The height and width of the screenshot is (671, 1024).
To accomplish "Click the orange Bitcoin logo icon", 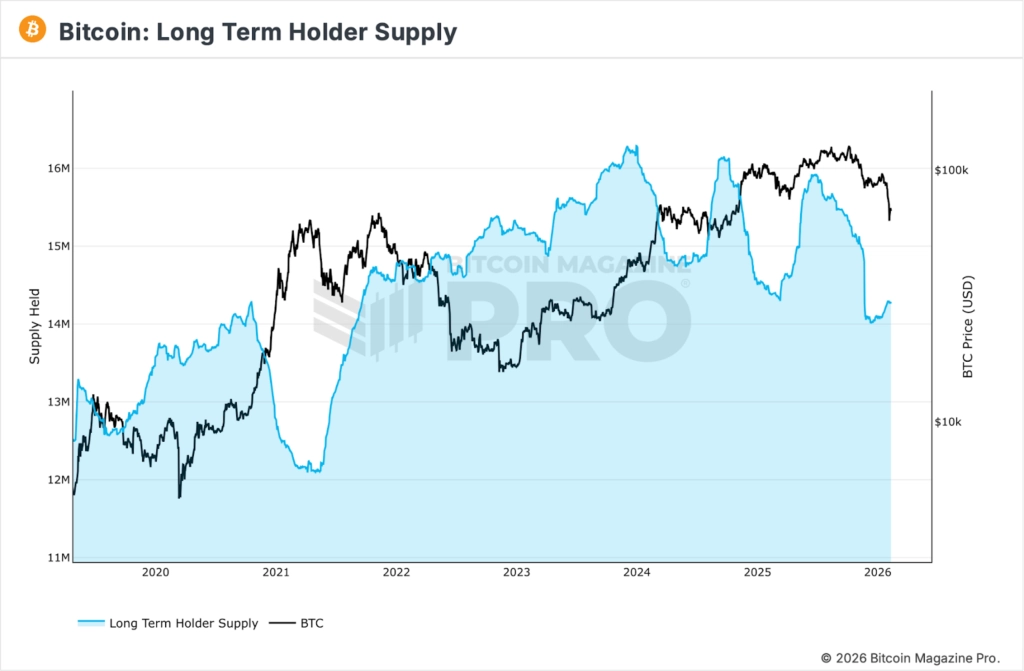I will point(32,31).
